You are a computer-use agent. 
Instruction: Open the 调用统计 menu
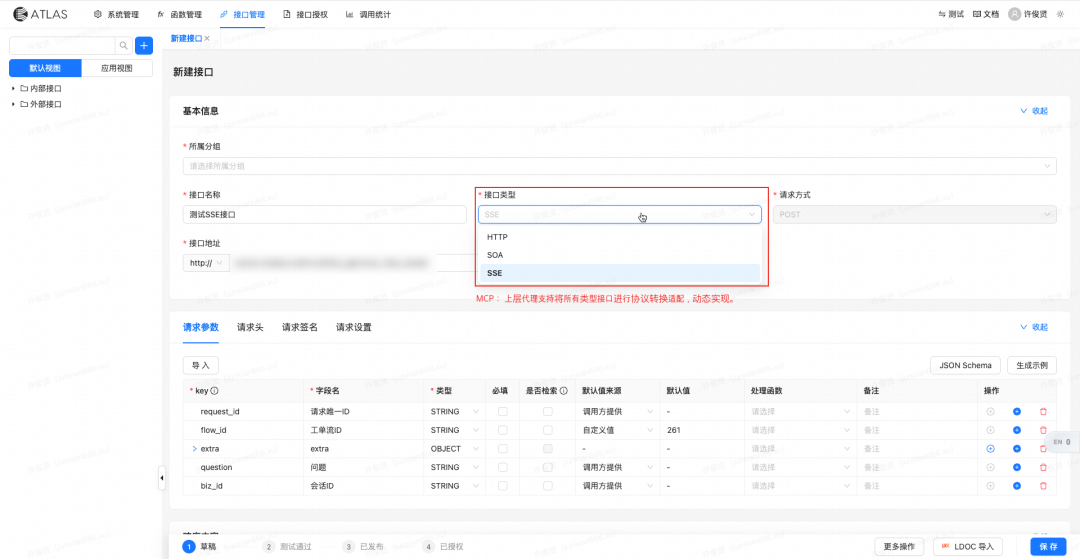pos(368,14)
